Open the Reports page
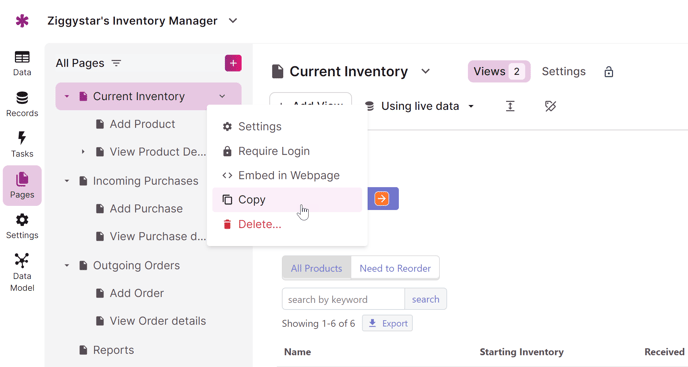Image resolution: width=688 pixels, height=367 pixels. [x=113, y=350]
